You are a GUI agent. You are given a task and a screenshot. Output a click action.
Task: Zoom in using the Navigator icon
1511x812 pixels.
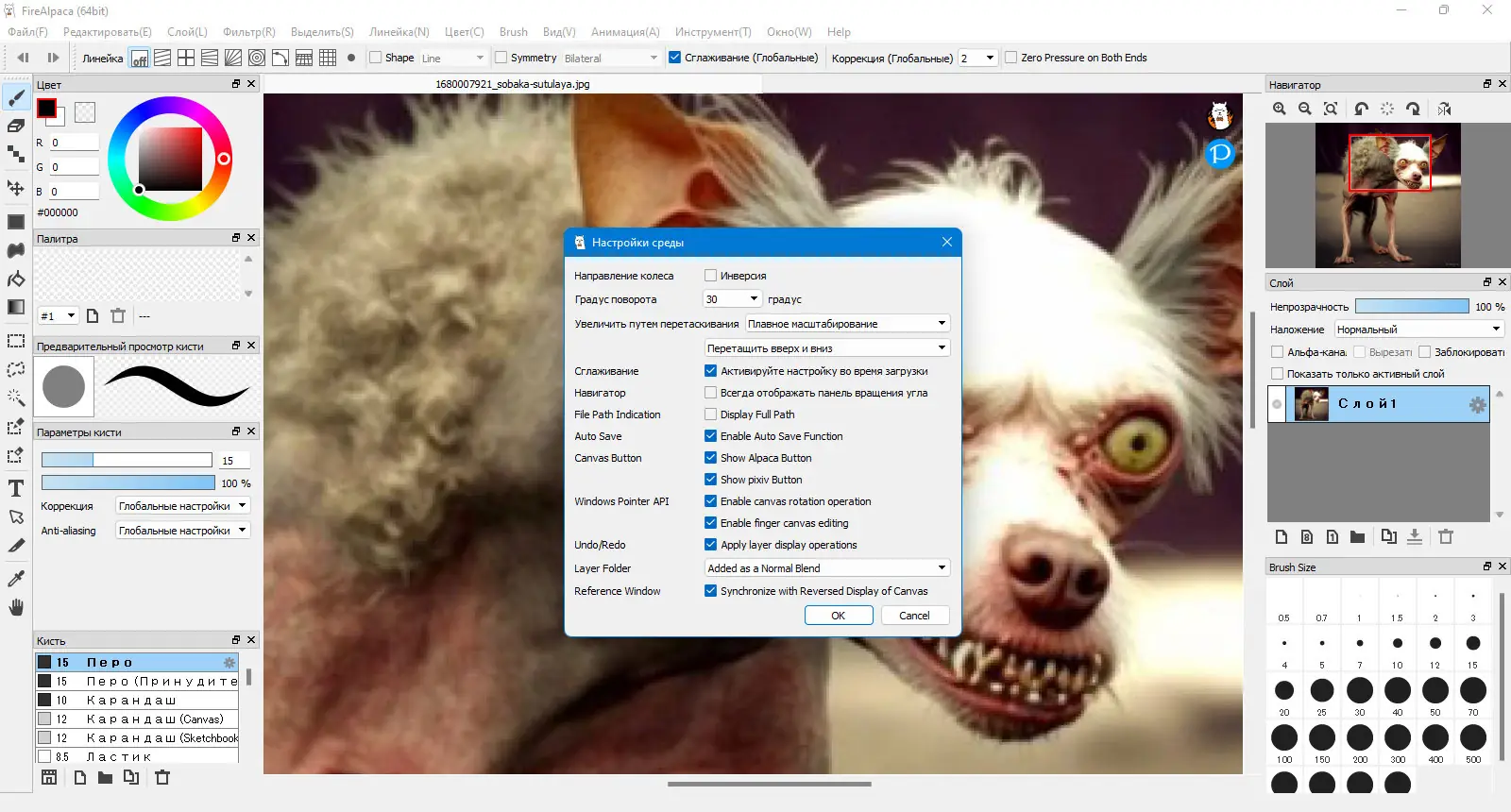(1280, 109)
